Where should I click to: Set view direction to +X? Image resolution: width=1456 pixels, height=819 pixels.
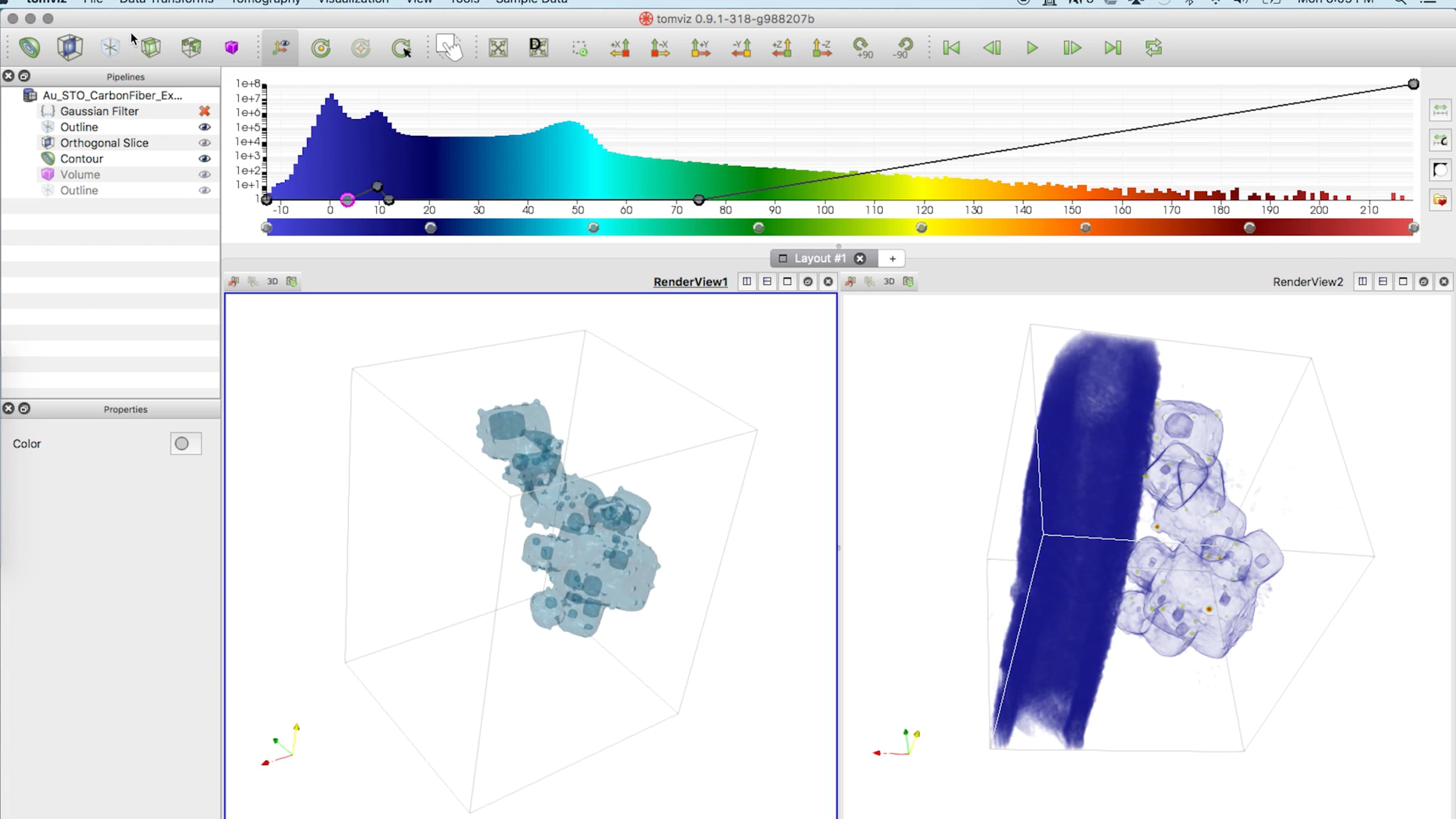[x=620, y=47]
